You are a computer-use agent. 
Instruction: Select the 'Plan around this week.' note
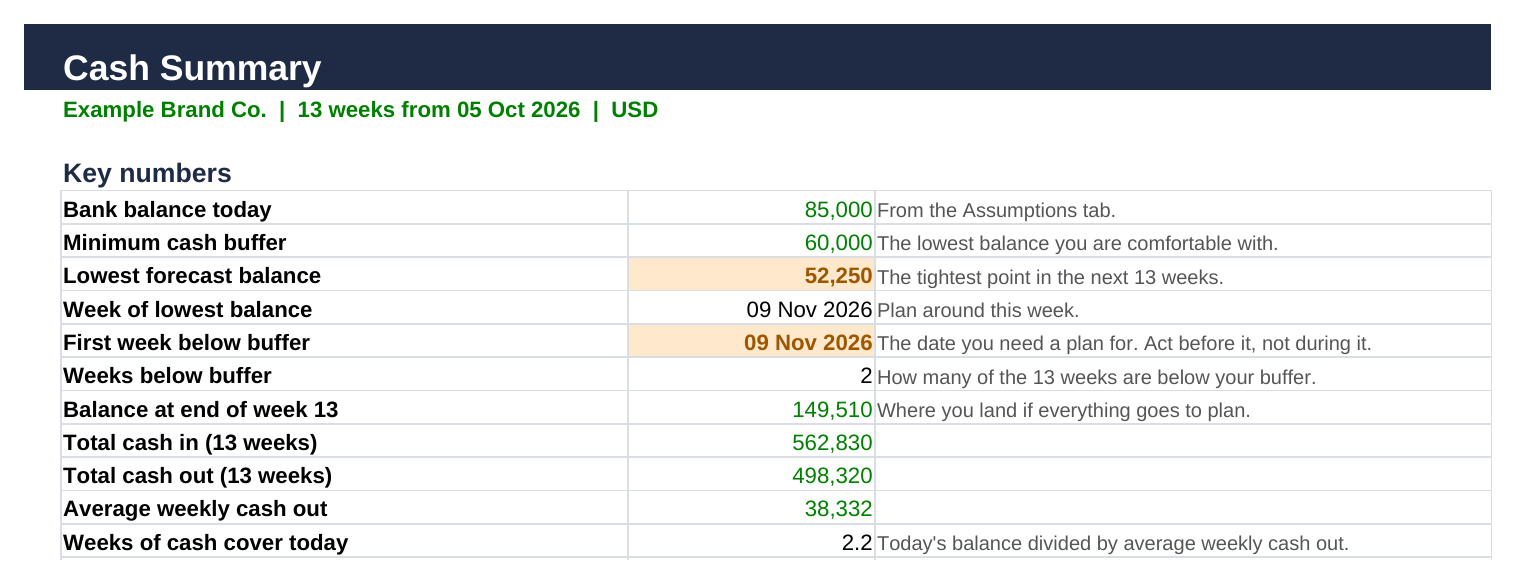click(x=977, y=311)
